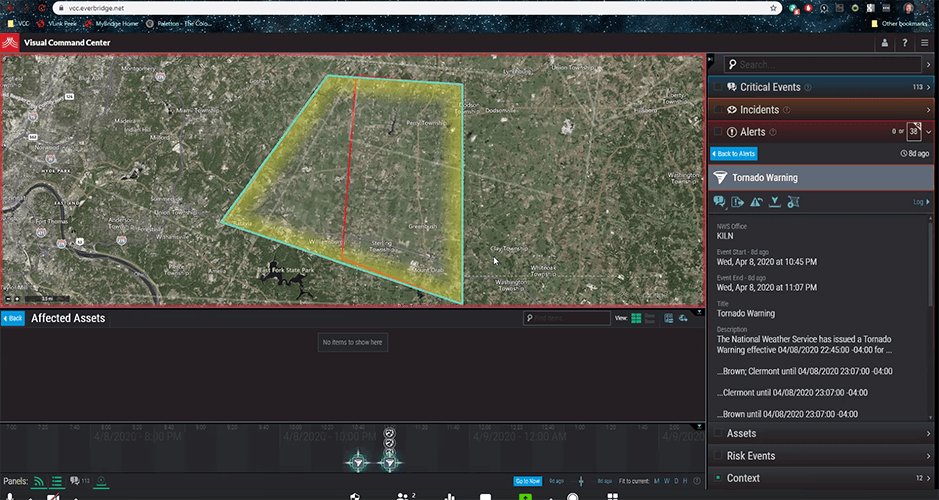Open the hamburger menu in header
The width and height of the screenshot is (939, 500).
(x=925, y=43)
